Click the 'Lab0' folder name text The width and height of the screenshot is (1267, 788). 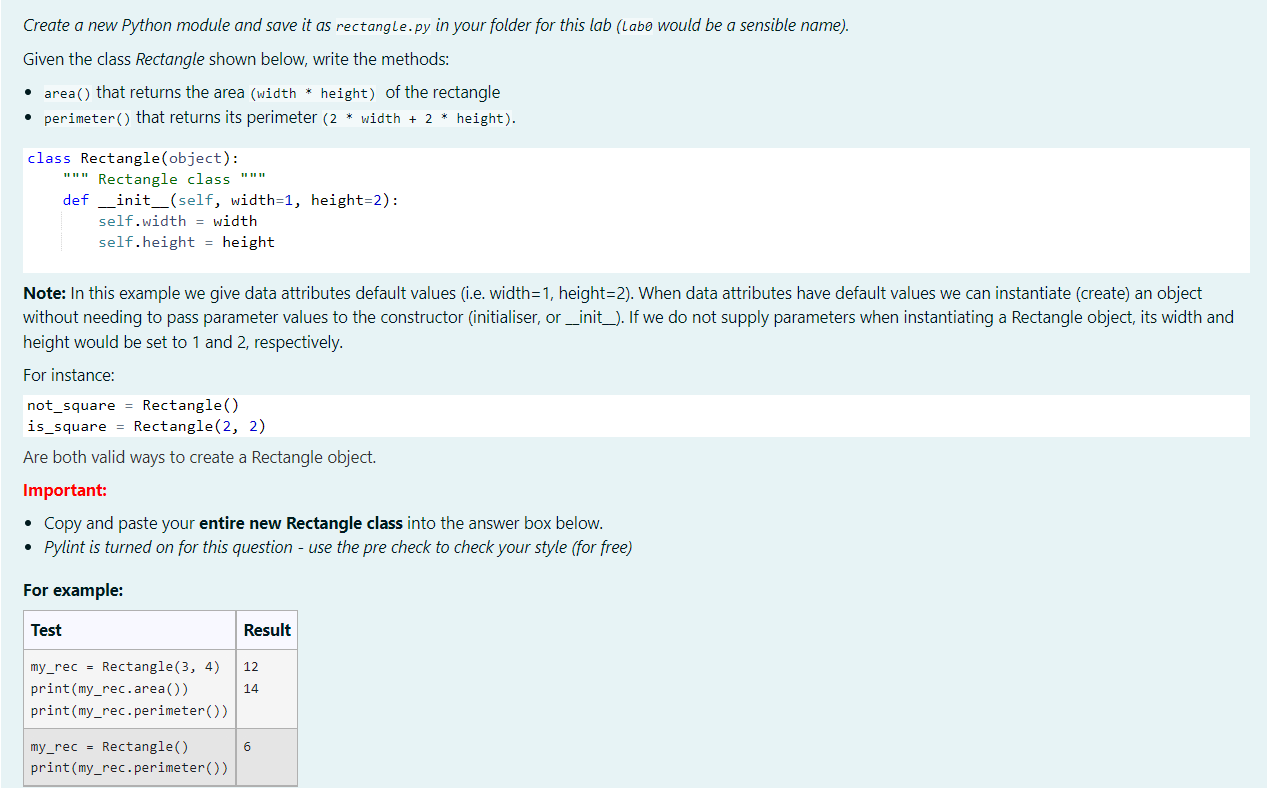(636, 26)
